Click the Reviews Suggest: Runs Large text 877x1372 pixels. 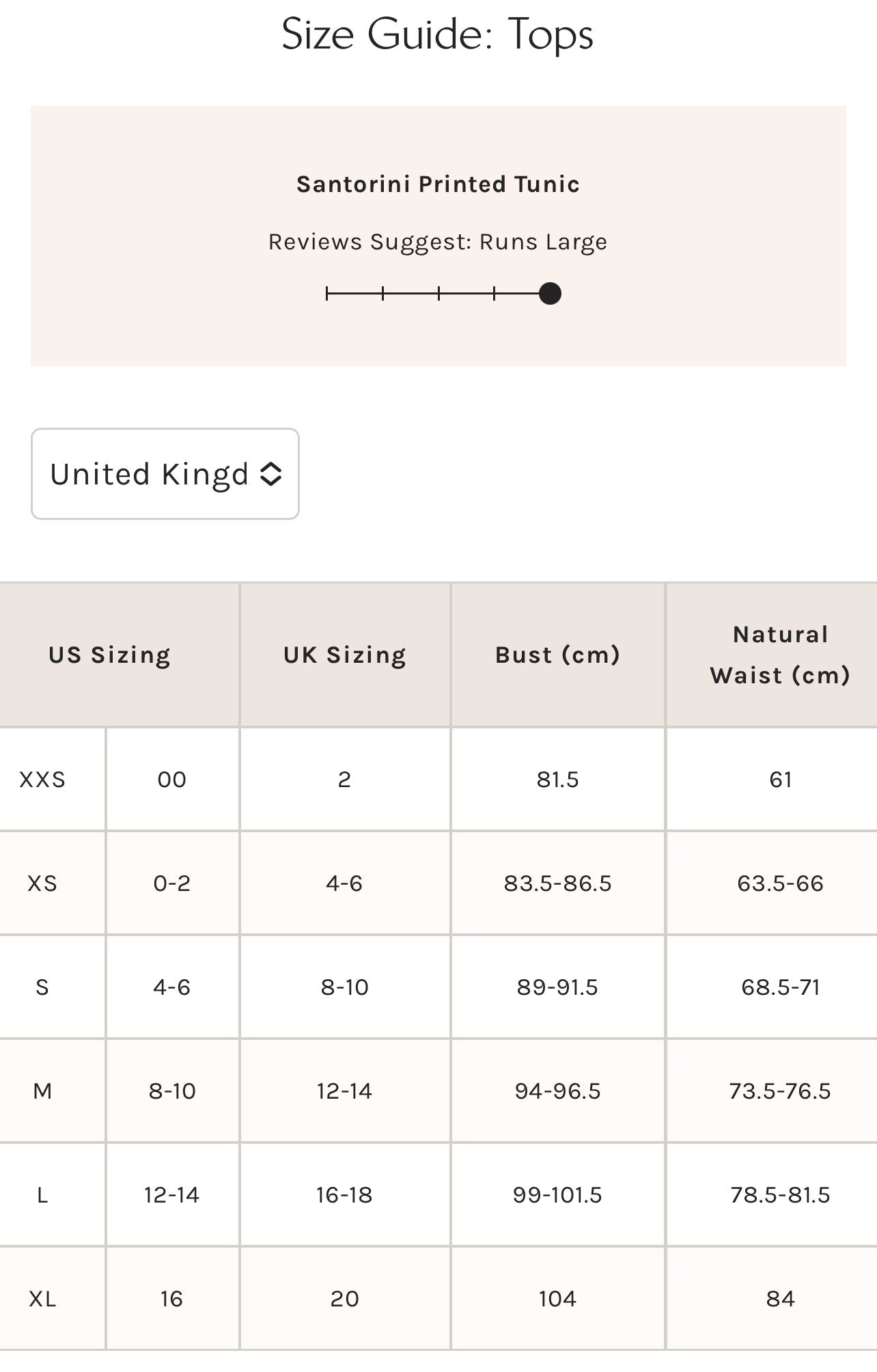438,242
